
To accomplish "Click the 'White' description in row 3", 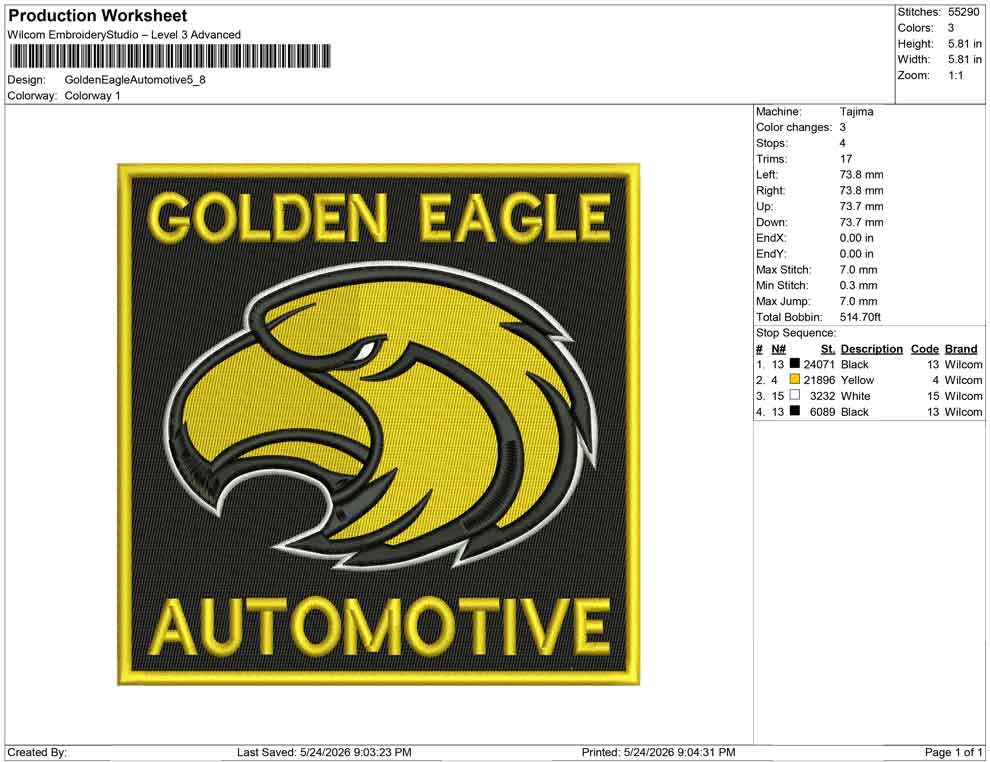I will click(x=856, y=396).
